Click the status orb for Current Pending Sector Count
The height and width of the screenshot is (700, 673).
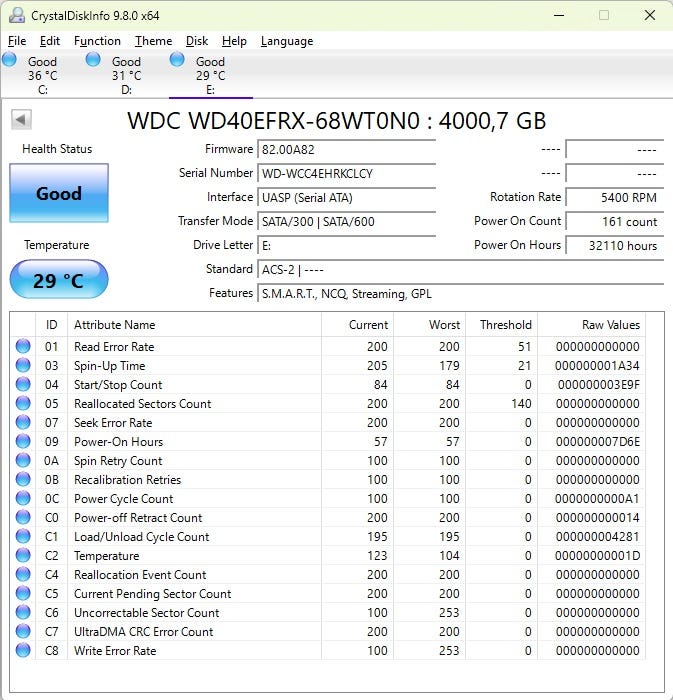pyautogui.click(x=23, y=593)
